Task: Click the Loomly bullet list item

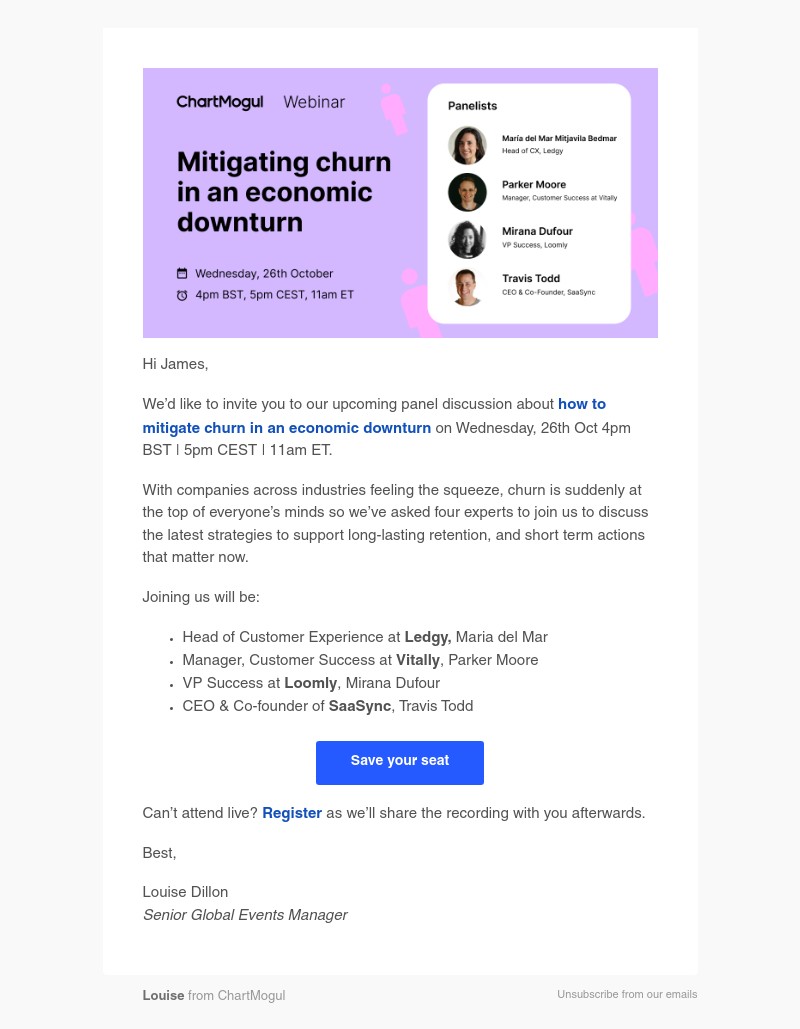Action: tap(311, 684)
